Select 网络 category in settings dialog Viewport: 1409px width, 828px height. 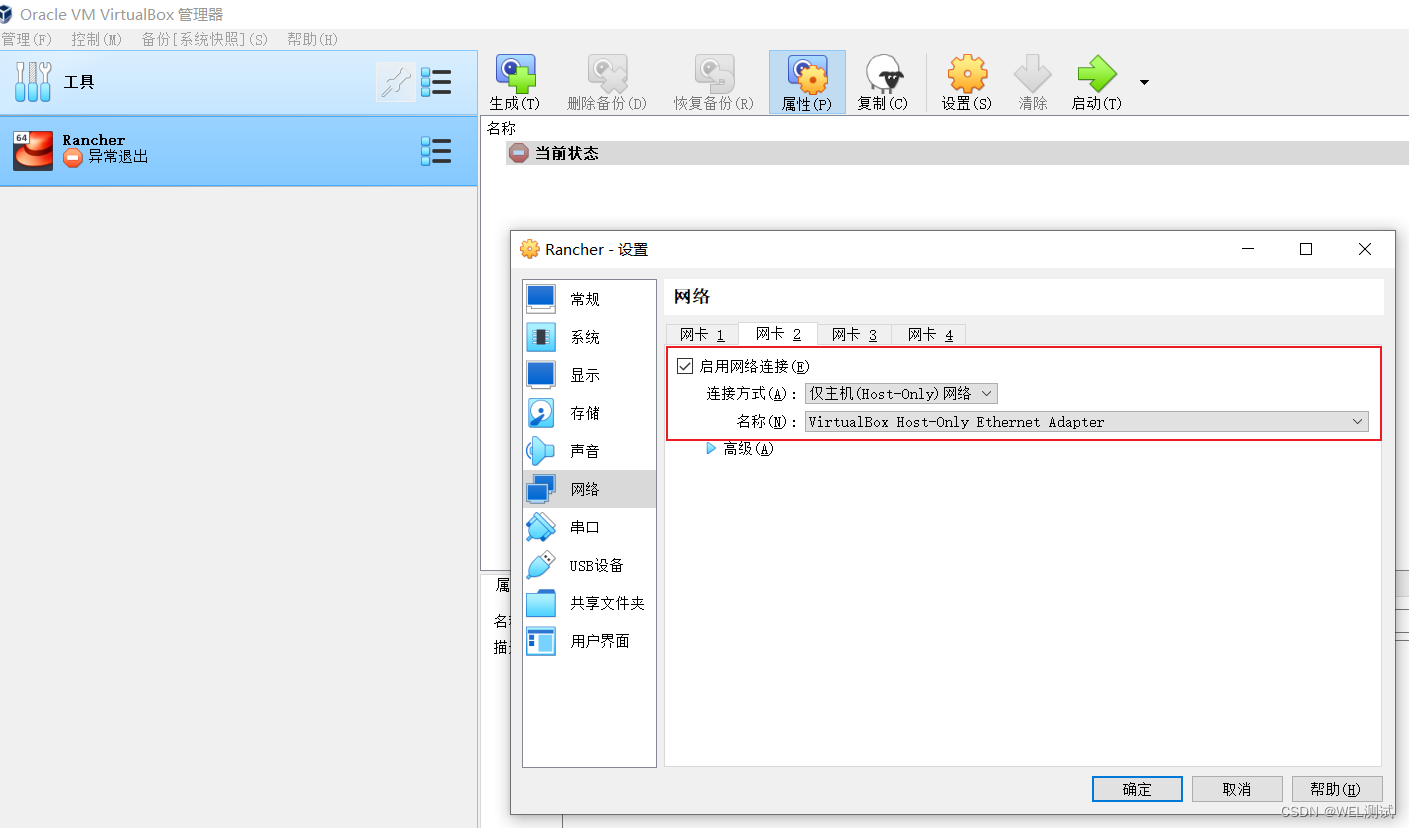click(x=589, y=489)
